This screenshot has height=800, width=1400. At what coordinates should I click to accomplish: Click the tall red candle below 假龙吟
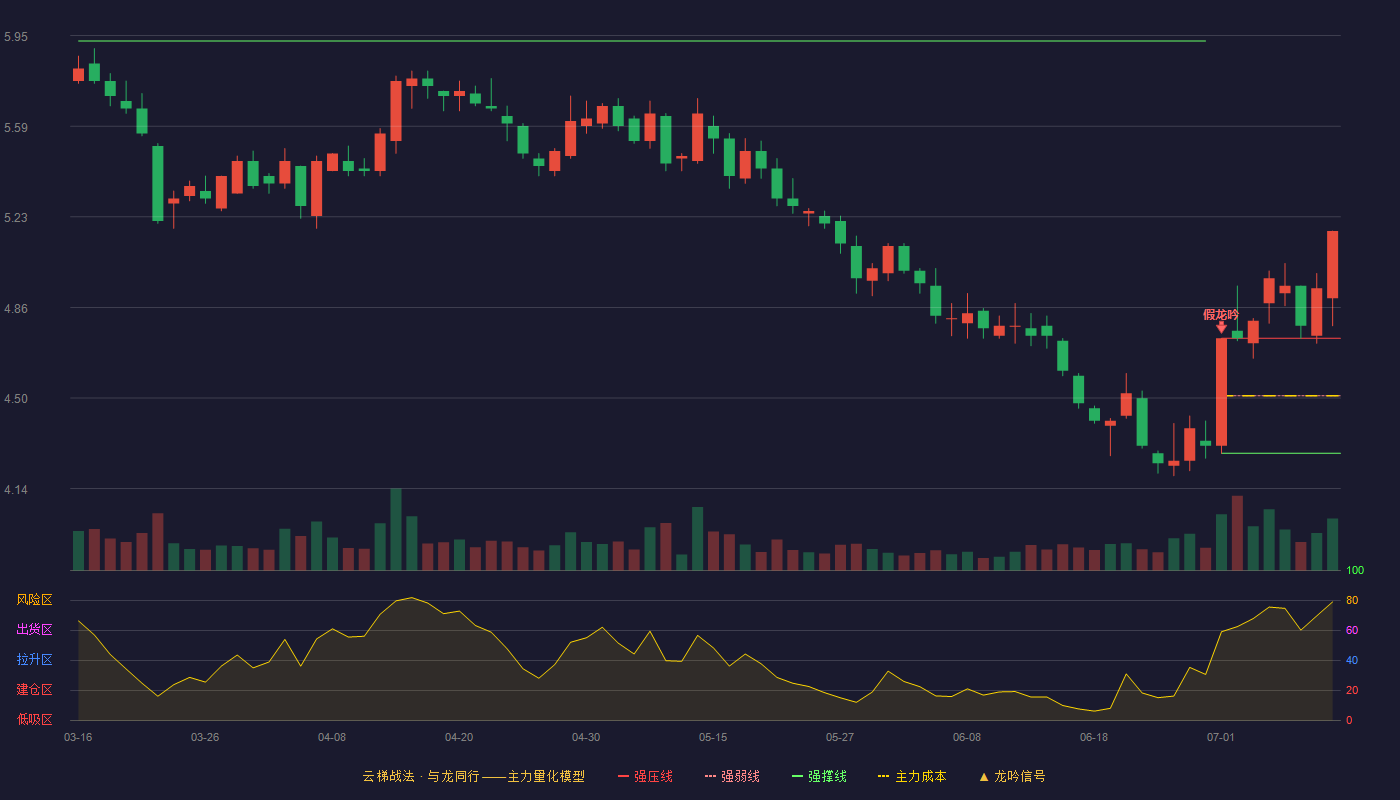(x=1221, y=392)
